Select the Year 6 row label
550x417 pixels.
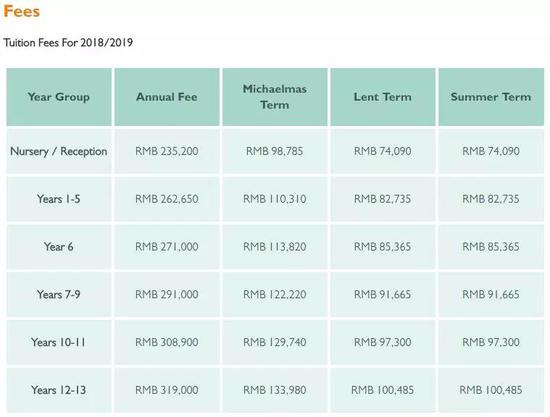59,247
